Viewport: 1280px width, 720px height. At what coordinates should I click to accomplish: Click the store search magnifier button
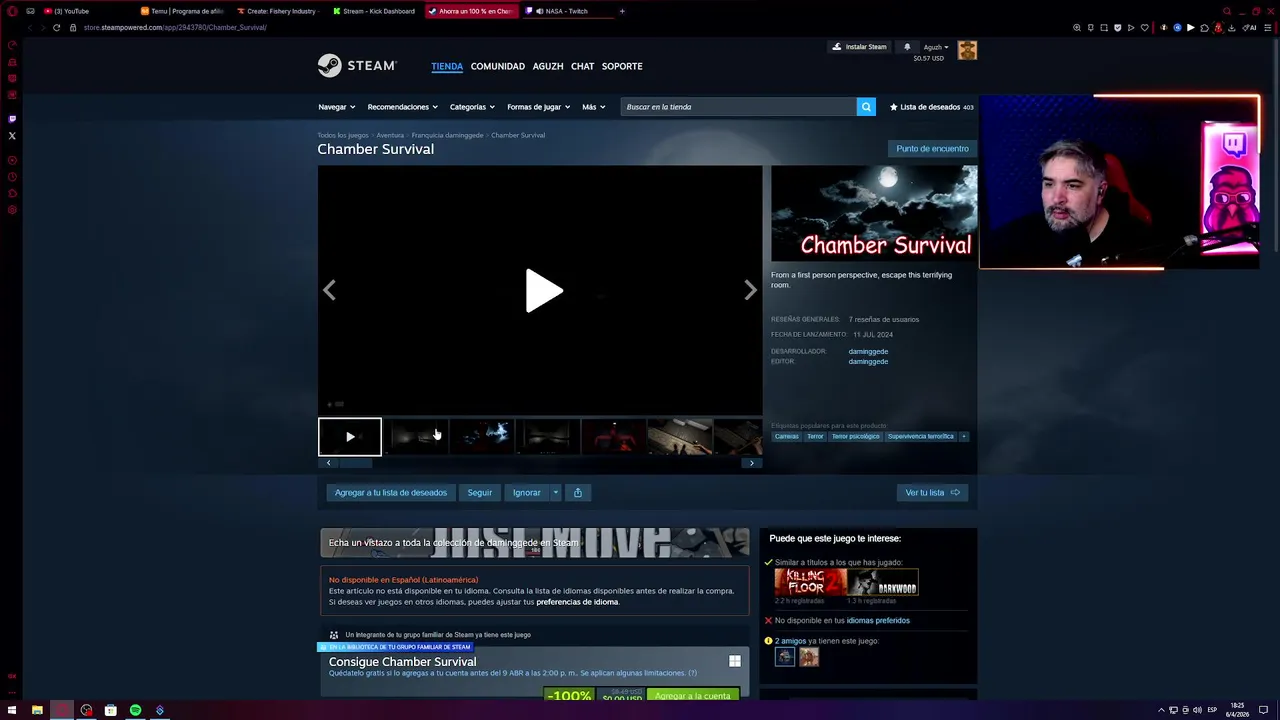tap(866, 107)
